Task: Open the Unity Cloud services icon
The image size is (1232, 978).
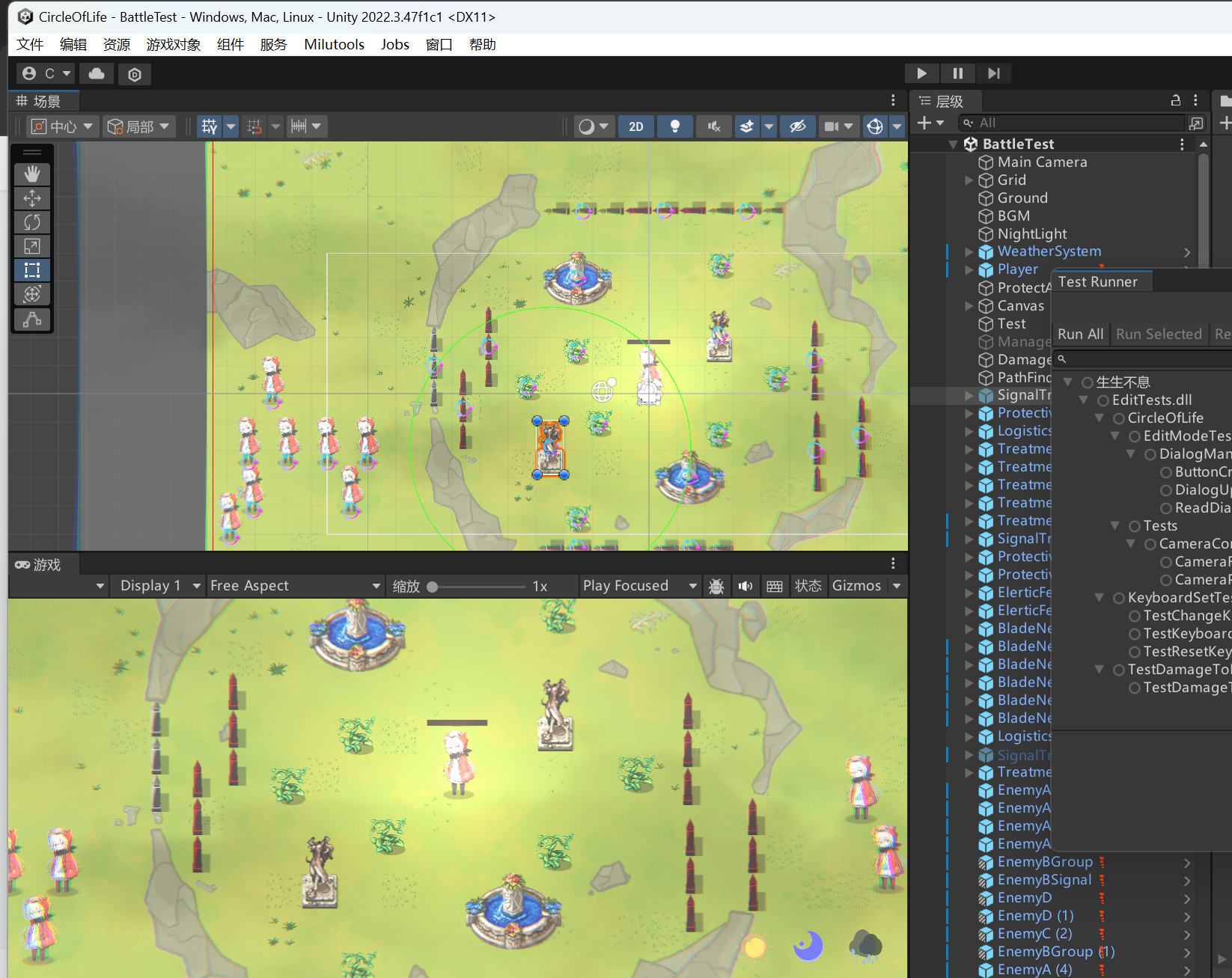Action: pyautogui.click(x=97, y=73)
